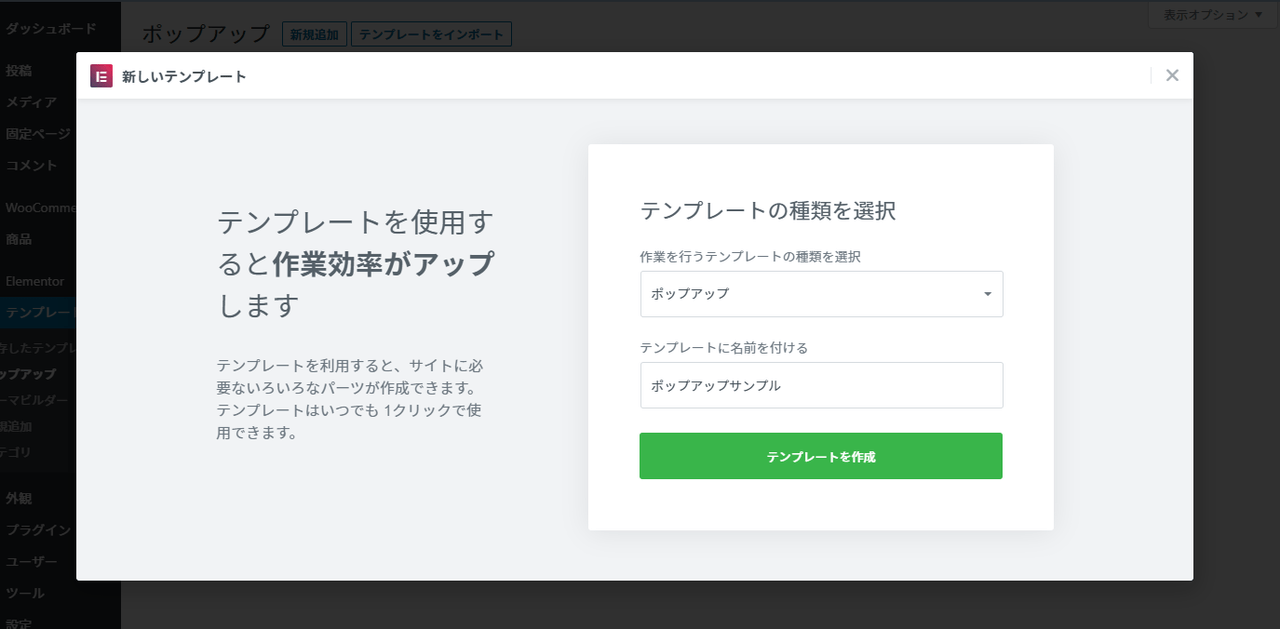This screenshot has height=629, width=1280.
Task: Open メディア in the admin sidebar
Action: click(31, 102)
